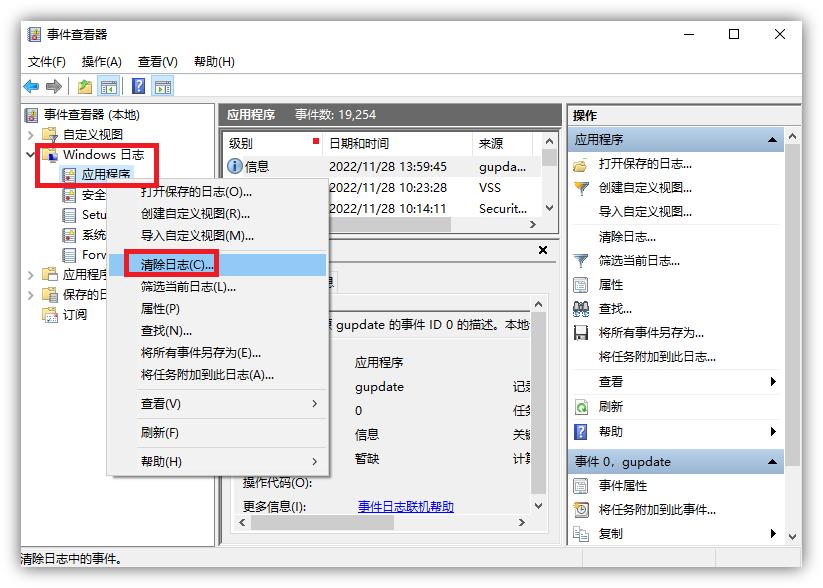
Task: Toggle the action pane toolbar icon
Action: point(163,86)
